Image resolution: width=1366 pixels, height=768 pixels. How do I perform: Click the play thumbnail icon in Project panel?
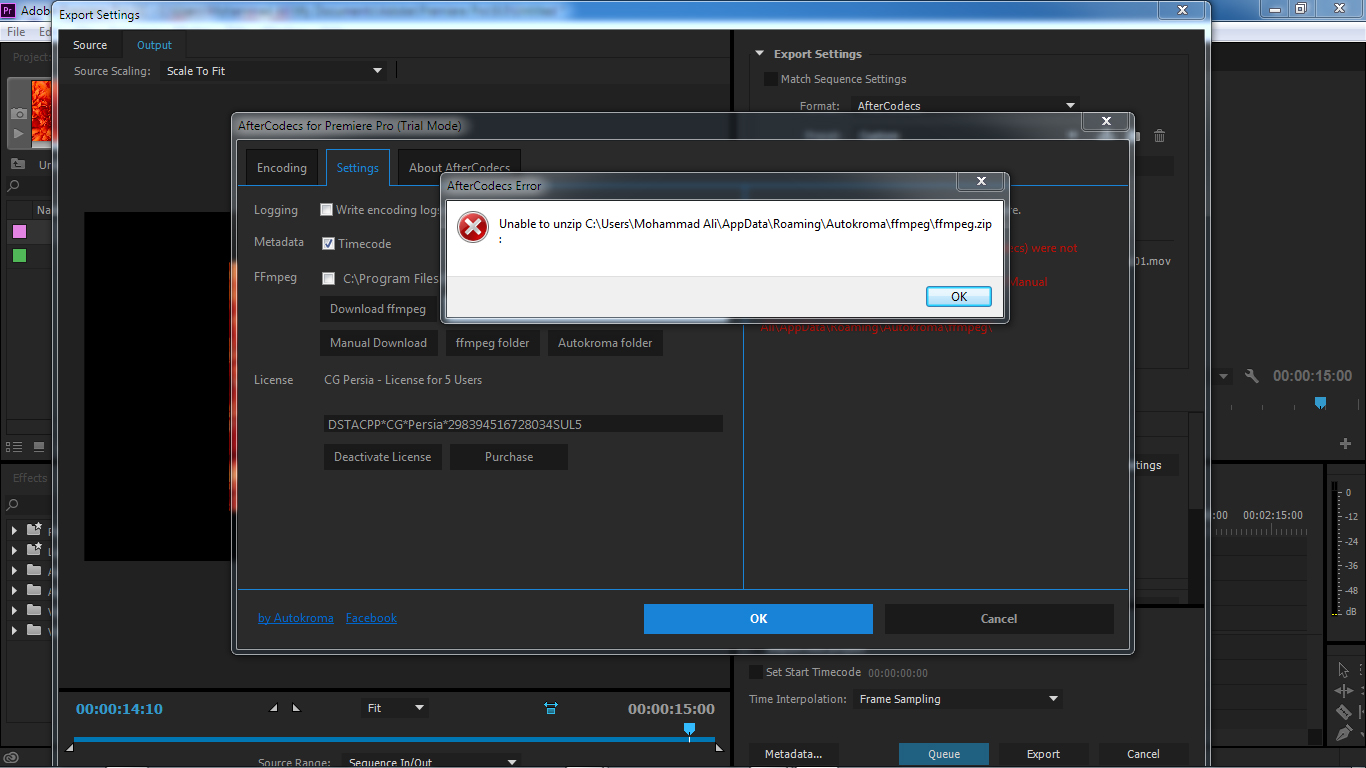coord(18,133)
